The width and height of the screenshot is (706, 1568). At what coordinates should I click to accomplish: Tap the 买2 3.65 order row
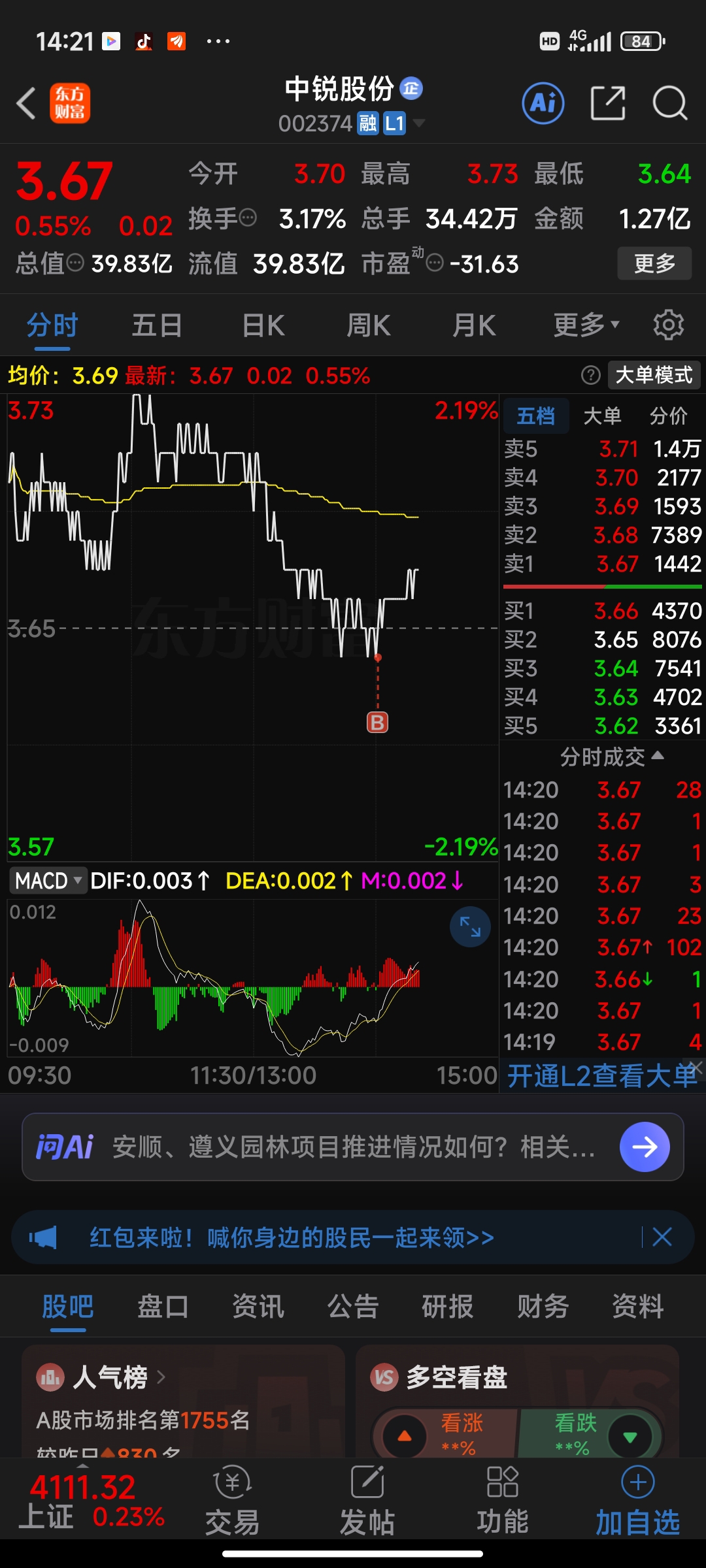tap(602, 639)
